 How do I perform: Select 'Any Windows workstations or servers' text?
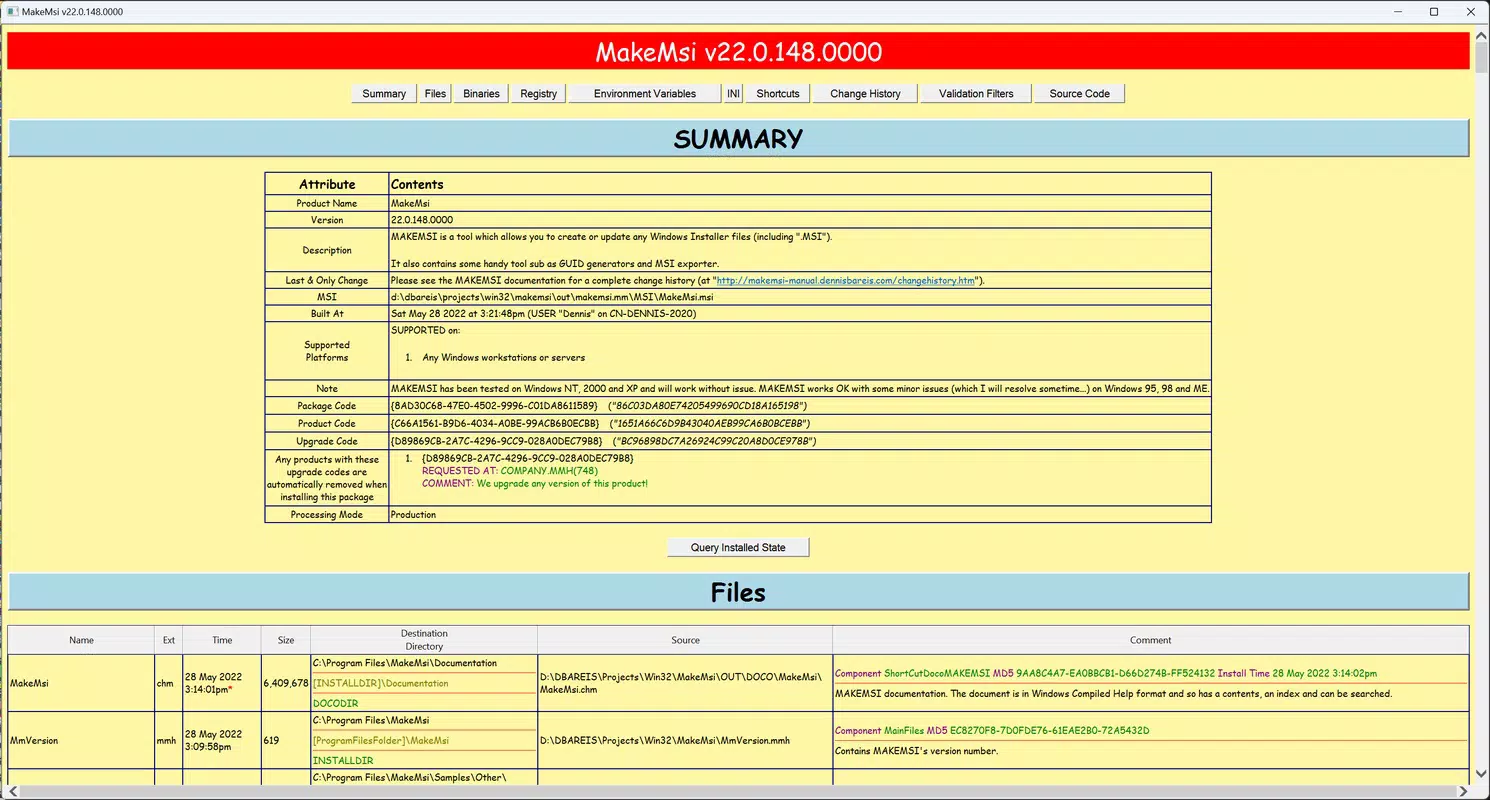(504, 358)
